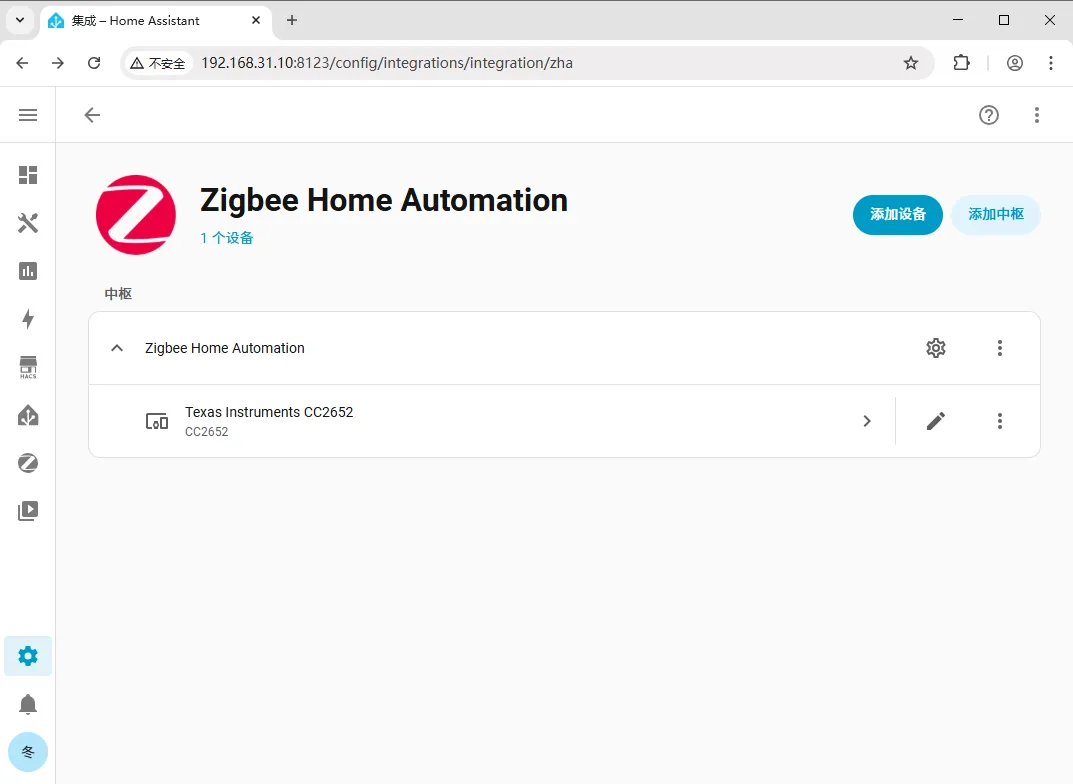Open CC2652 device details chevron
The width and height of the screenshot is (1073, 784).
(867, 421)
